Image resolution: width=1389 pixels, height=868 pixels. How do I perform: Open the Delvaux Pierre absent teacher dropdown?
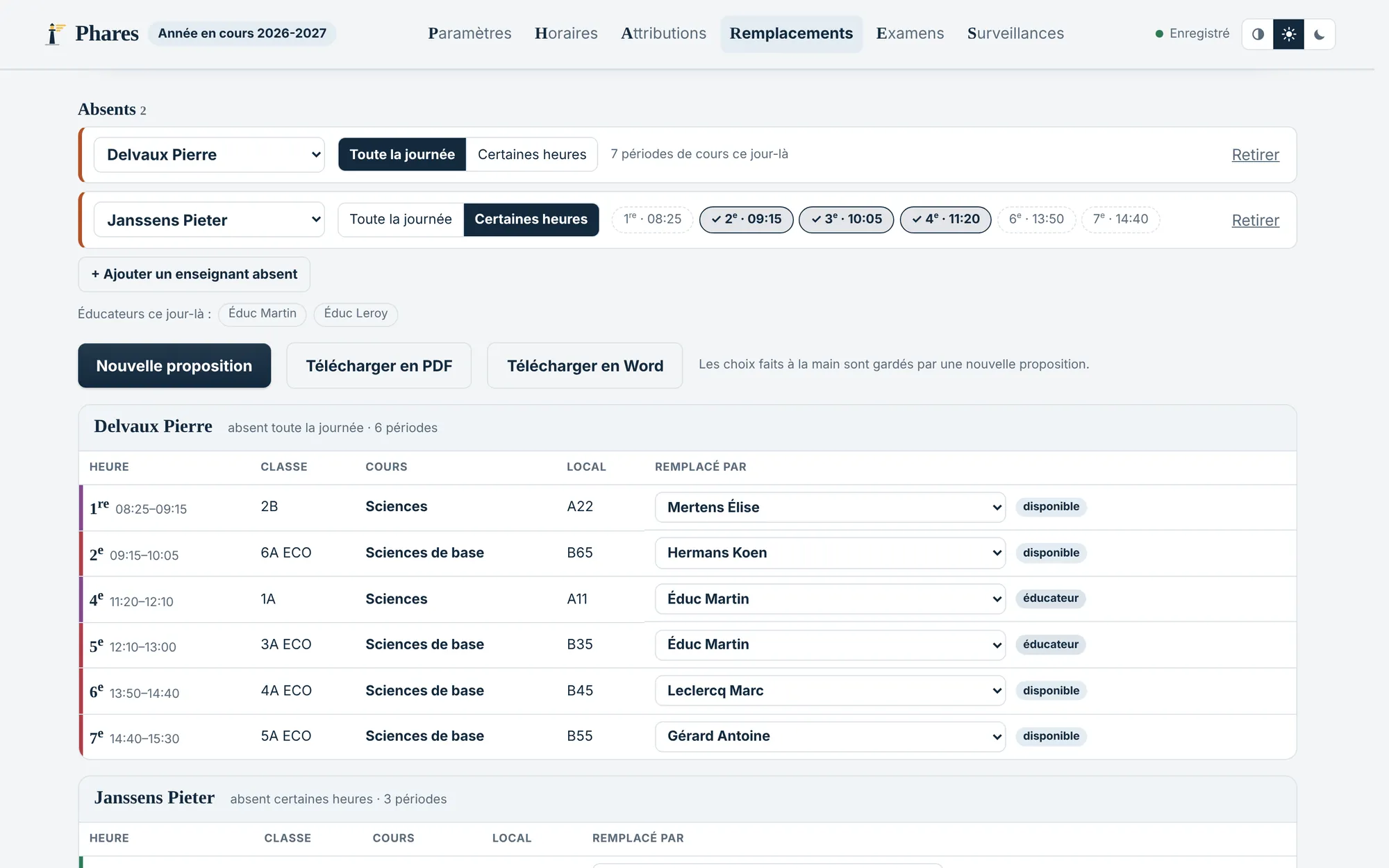(x=209, y=155)
